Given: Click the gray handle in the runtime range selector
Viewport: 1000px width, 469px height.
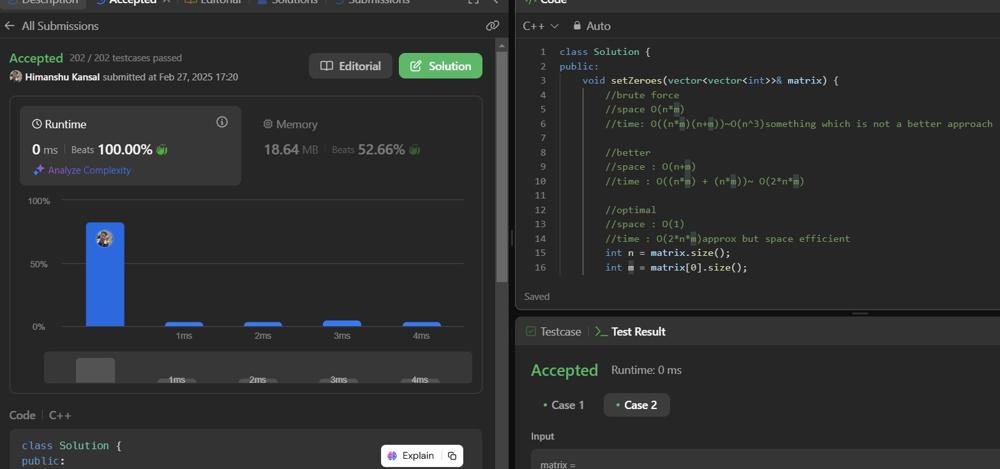Looking at the screenshot, I should (95, 370).
